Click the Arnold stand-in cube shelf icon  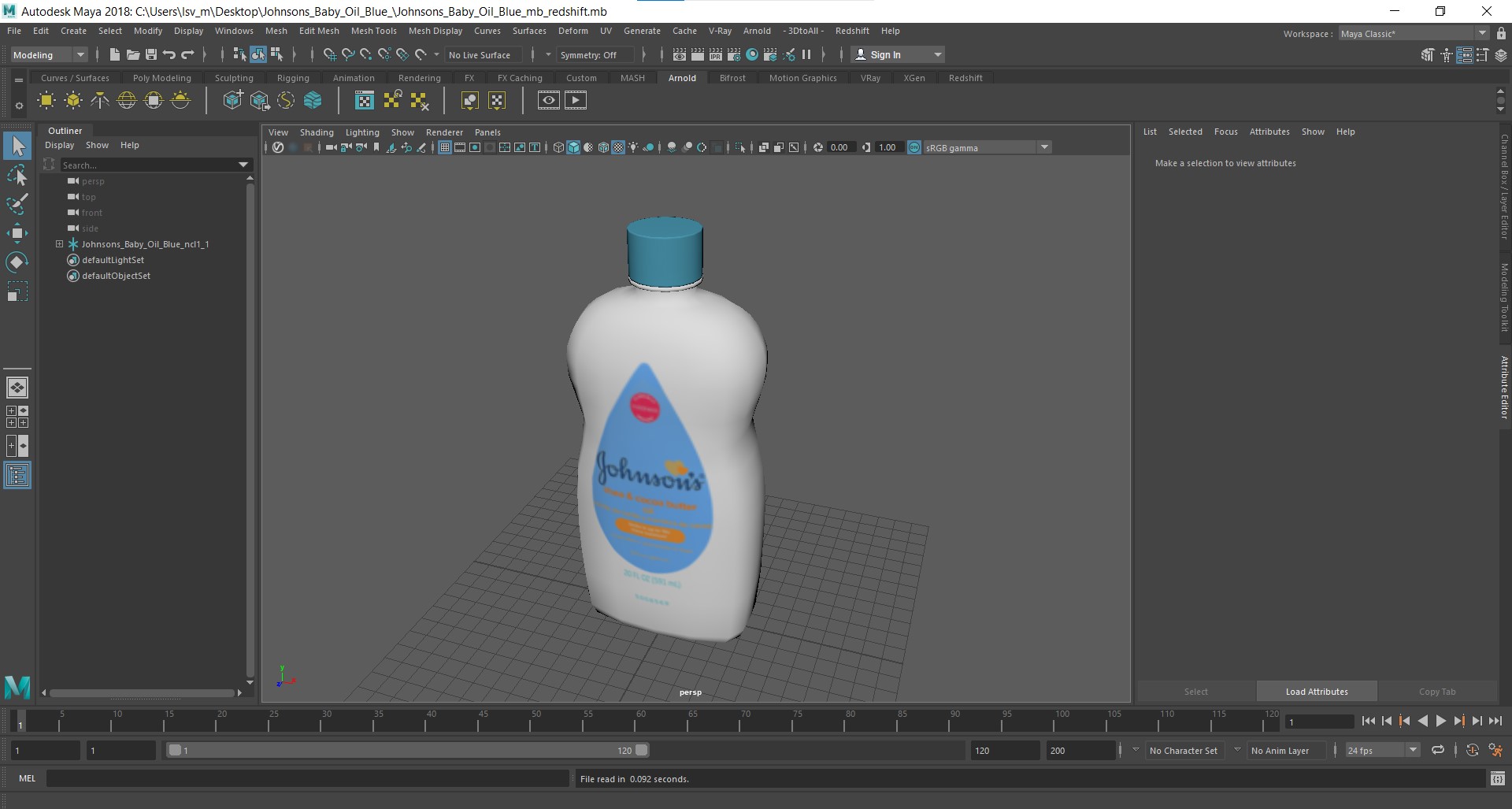tap(232, 100)
